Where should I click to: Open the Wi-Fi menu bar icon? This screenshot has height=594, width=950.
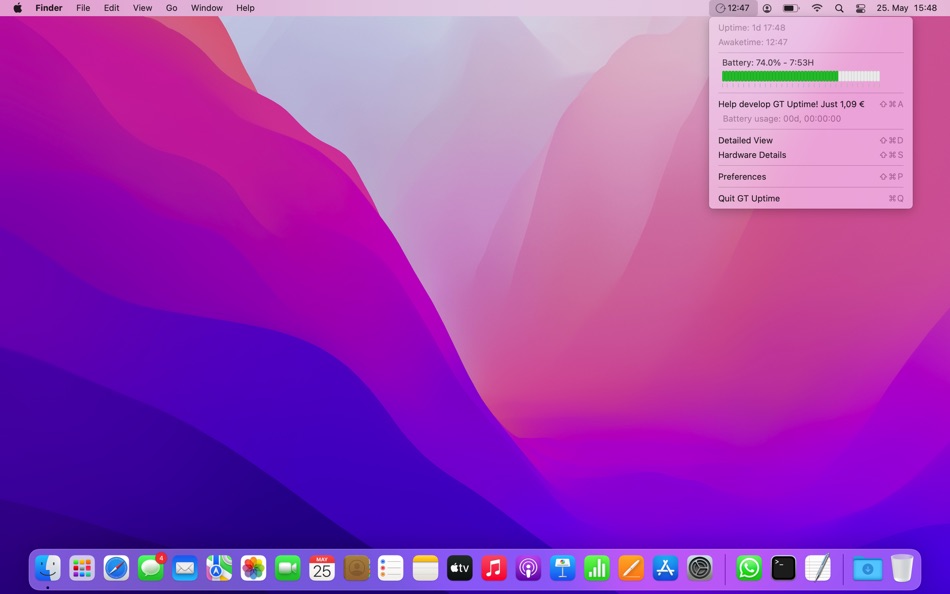tap(817, 8)
